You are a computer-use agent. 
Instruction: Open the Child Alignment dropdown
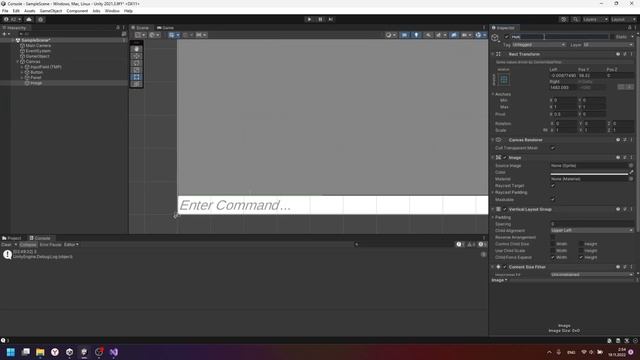click(592, 231)
